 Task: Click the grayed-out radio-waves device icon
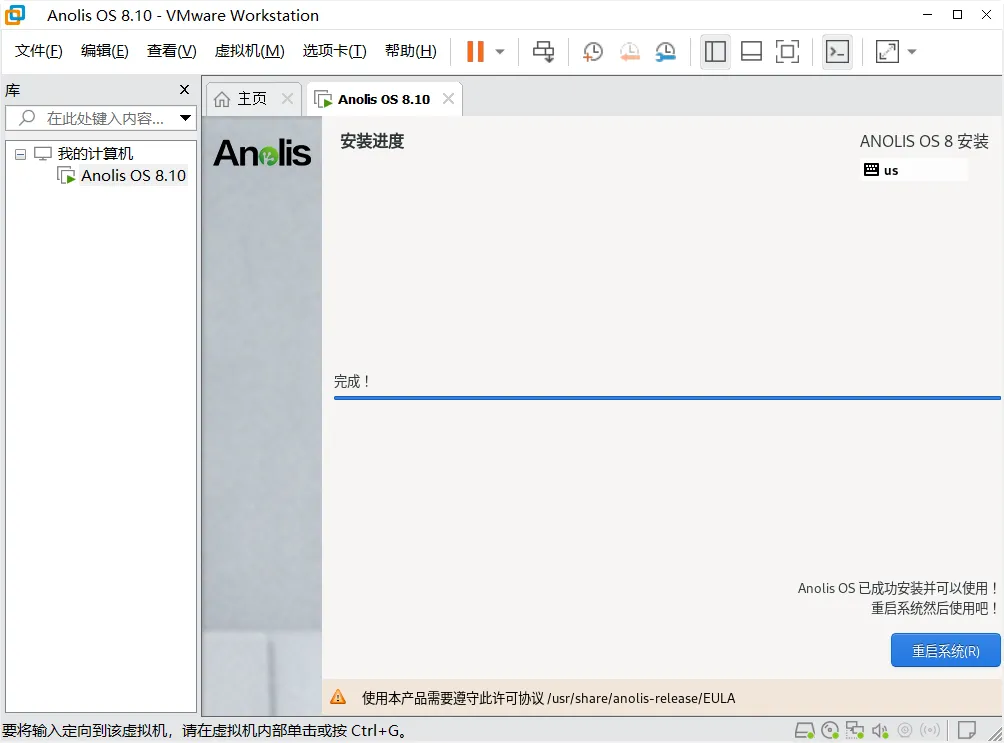930,730
